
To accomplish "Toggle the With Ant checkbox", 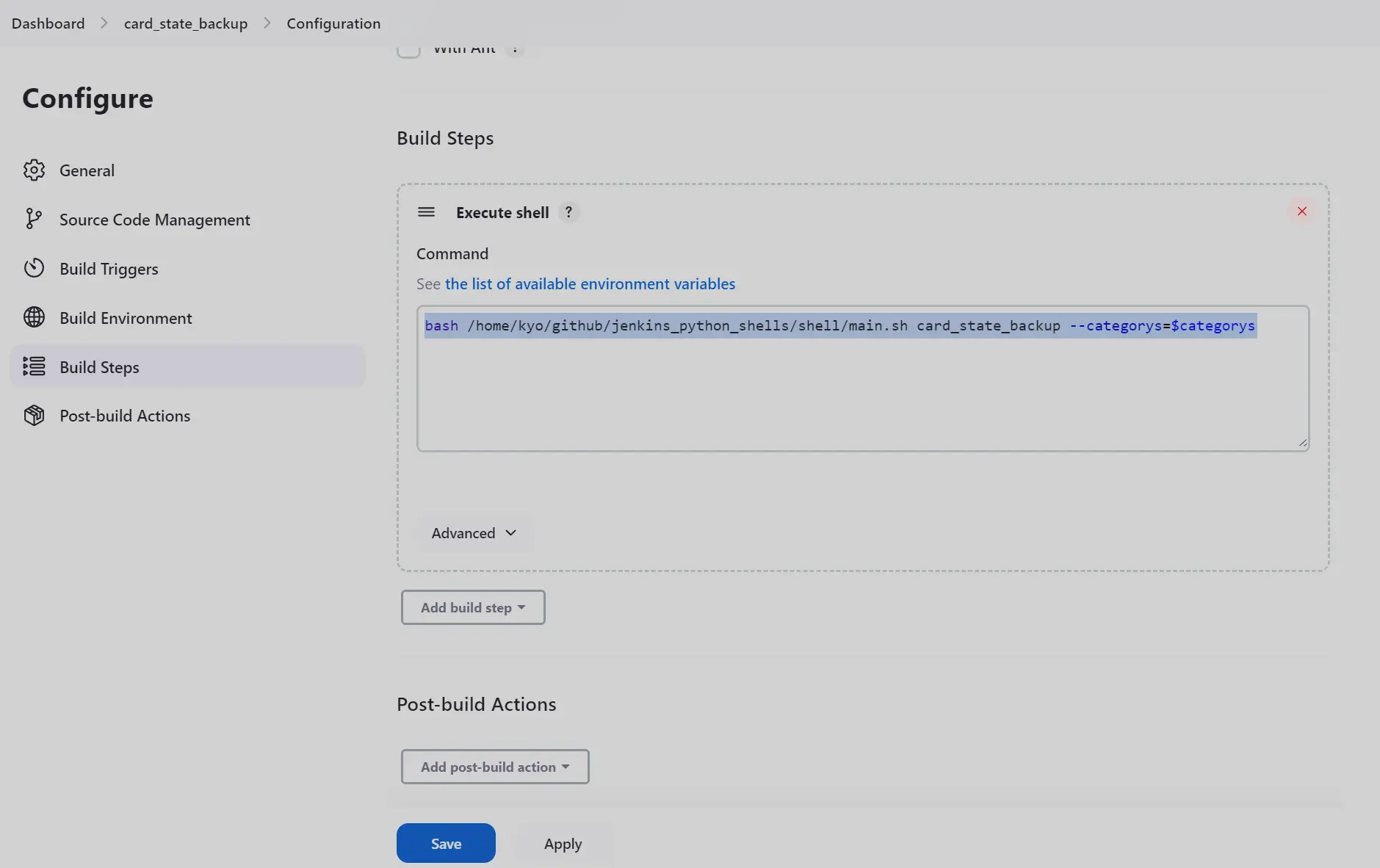I will (x=408, y=50).
